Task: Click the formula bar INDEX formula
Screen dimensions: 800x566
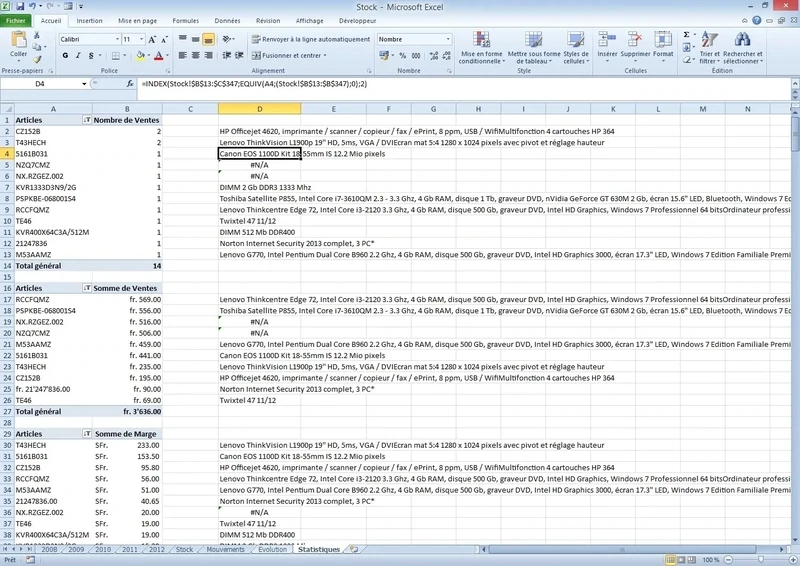Action: click(x=254, y=84)
